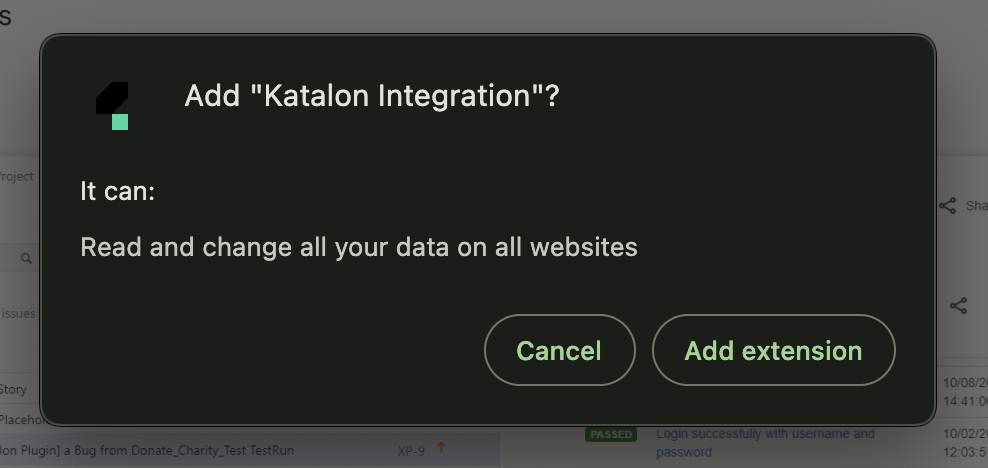Click the issues label at left
The image size is (988, 468).
pyautogui.click(x=18, y=313)
